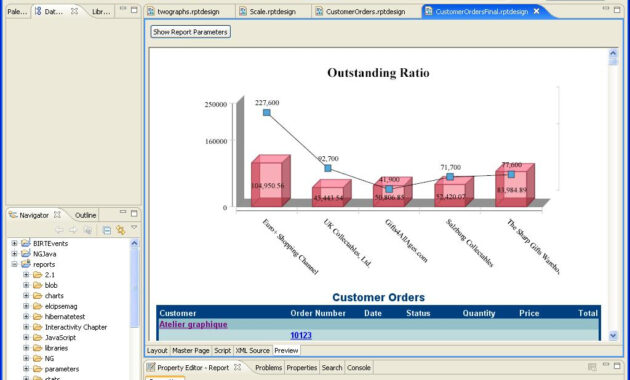Switch to the Properties tab
Image resolution: width=630 pixels, height=380 pixels.
pyautogui.click(x=302, y=368)
